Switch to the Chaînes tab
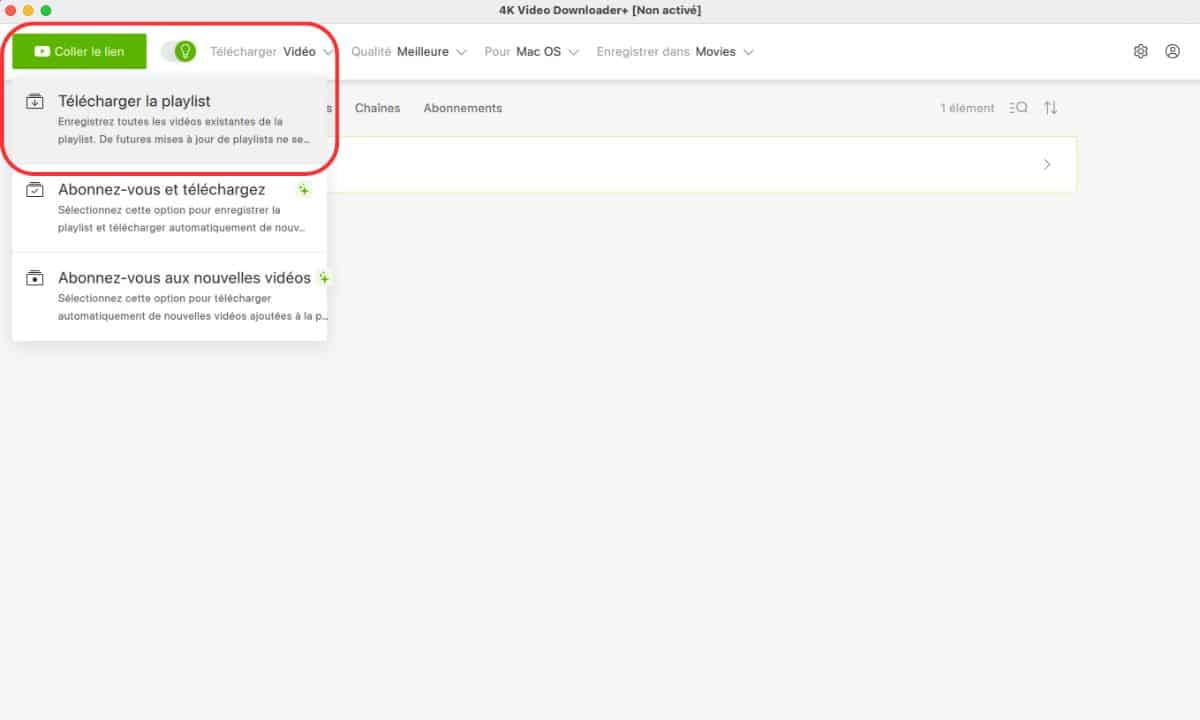This screenshot has width=1200, height=720. (x=377, y=108)
